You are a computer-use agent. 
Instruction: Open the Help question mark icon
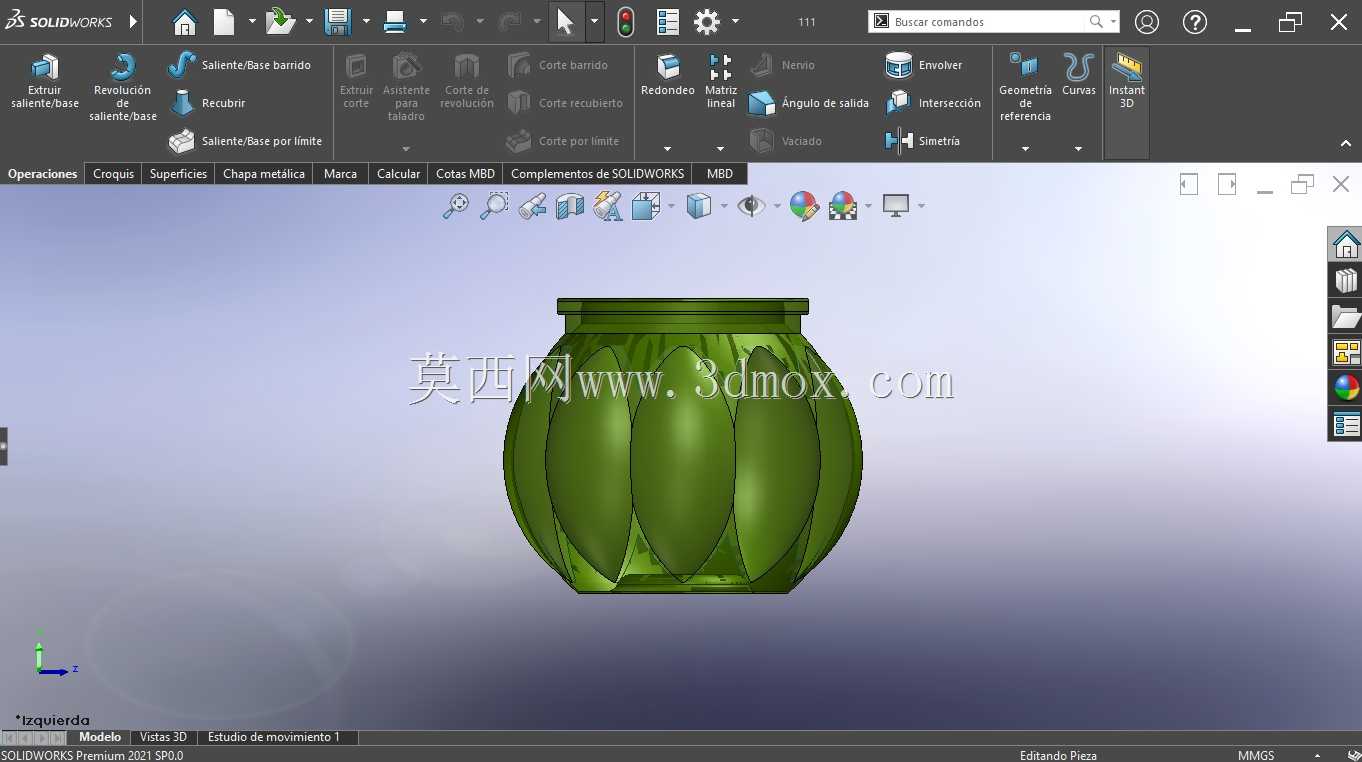[1194, 22]
